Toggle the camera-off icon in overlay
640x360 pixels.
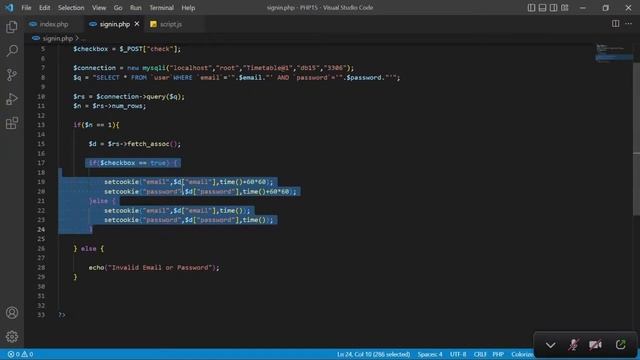[596, 345]
